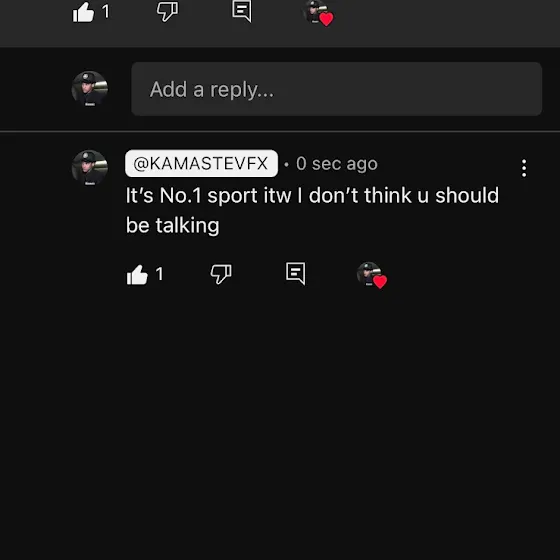560x560 pixels.
Task: Click the words 'be talking' in reply
Action: [173, 226]
